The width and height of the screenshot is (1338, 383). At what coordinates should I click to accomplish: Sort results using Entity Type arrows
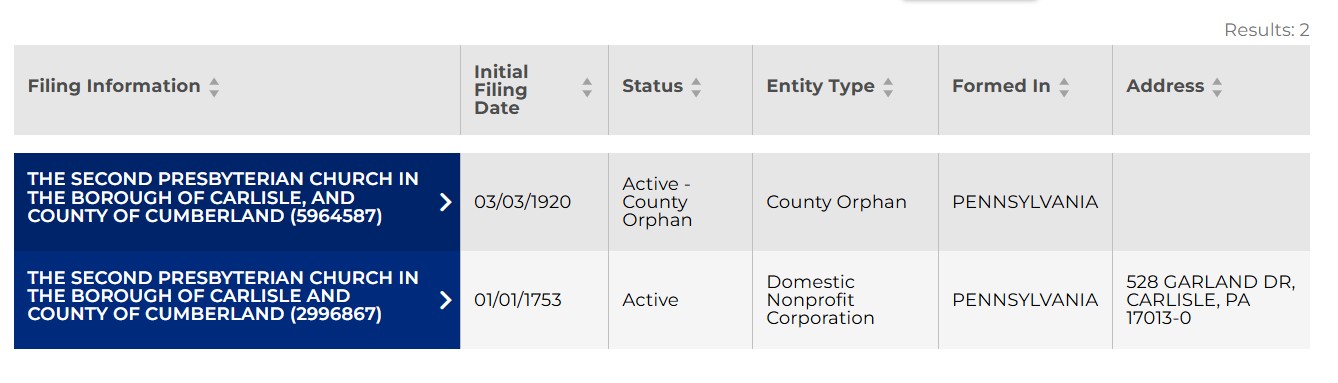(888, 87)
